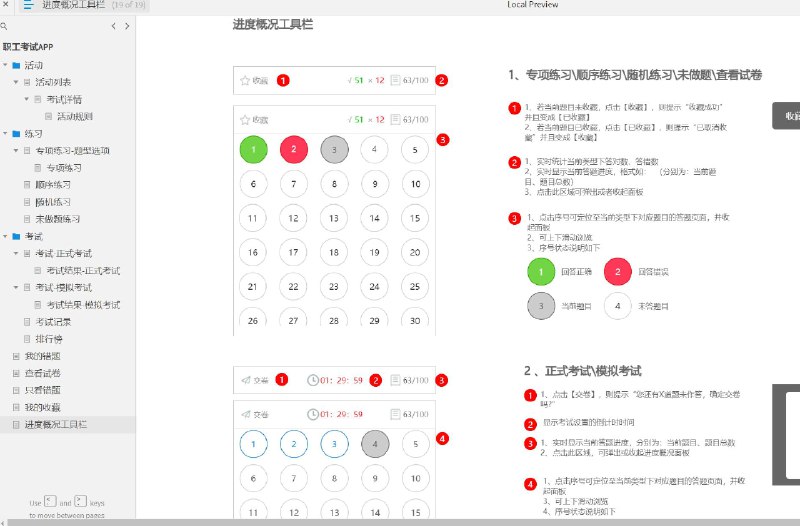Tap the 交卷 paper-plane icon in the collapsed exam toolbar
This screenshot has width=800, height=526.
pos(246,380)
